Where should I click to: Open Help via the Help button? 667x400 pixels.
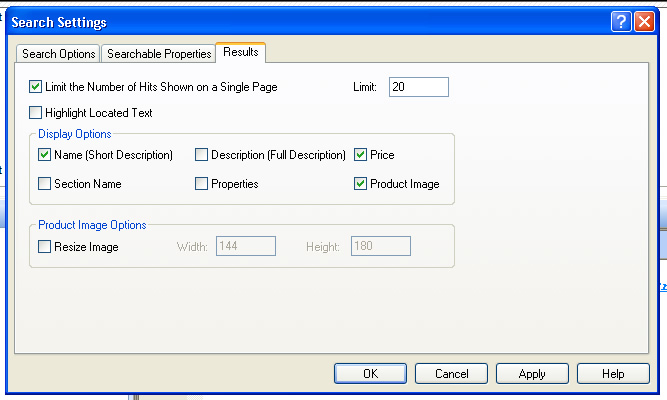pos(613,374)
